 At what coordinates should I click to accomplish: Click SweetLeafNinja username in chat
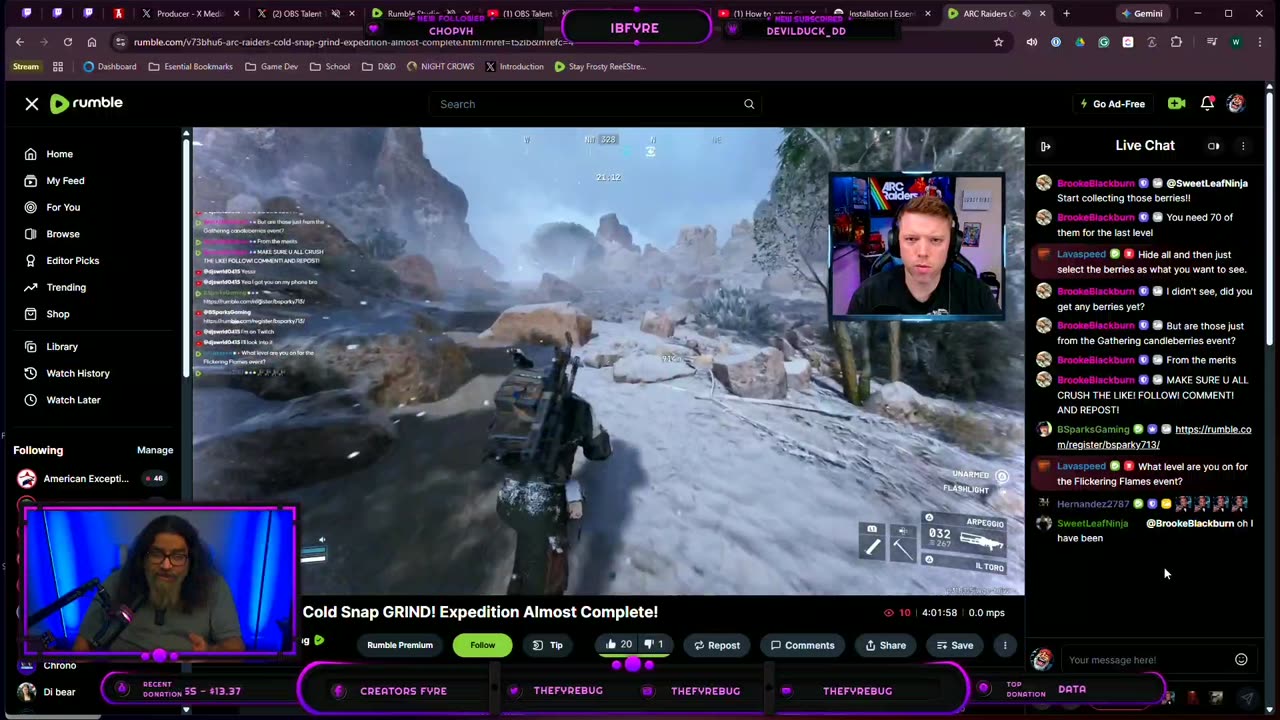[x=1092, y=523]
